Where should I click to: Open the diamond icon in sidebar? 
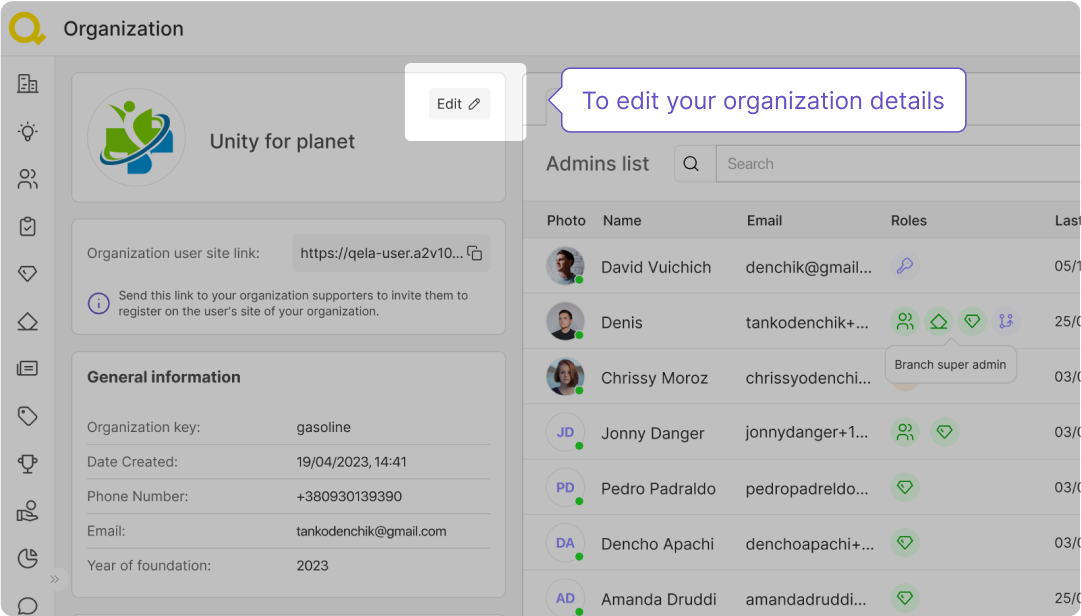(28, 274)
